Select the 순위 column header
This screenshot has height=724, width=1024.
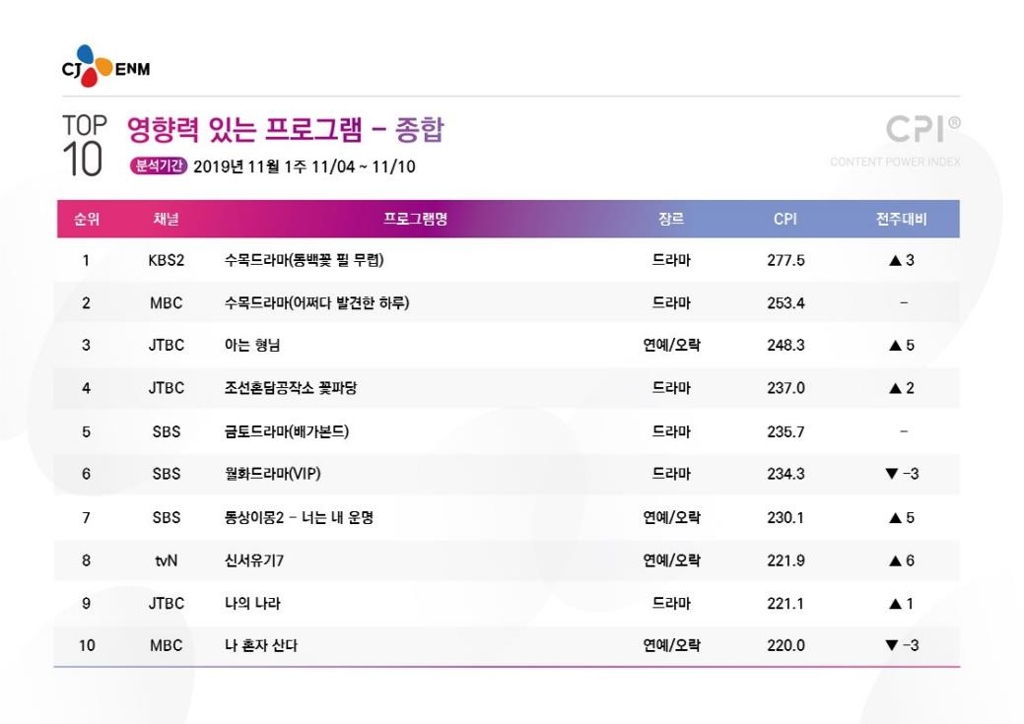pyautogui.click(x=86, y=219)
